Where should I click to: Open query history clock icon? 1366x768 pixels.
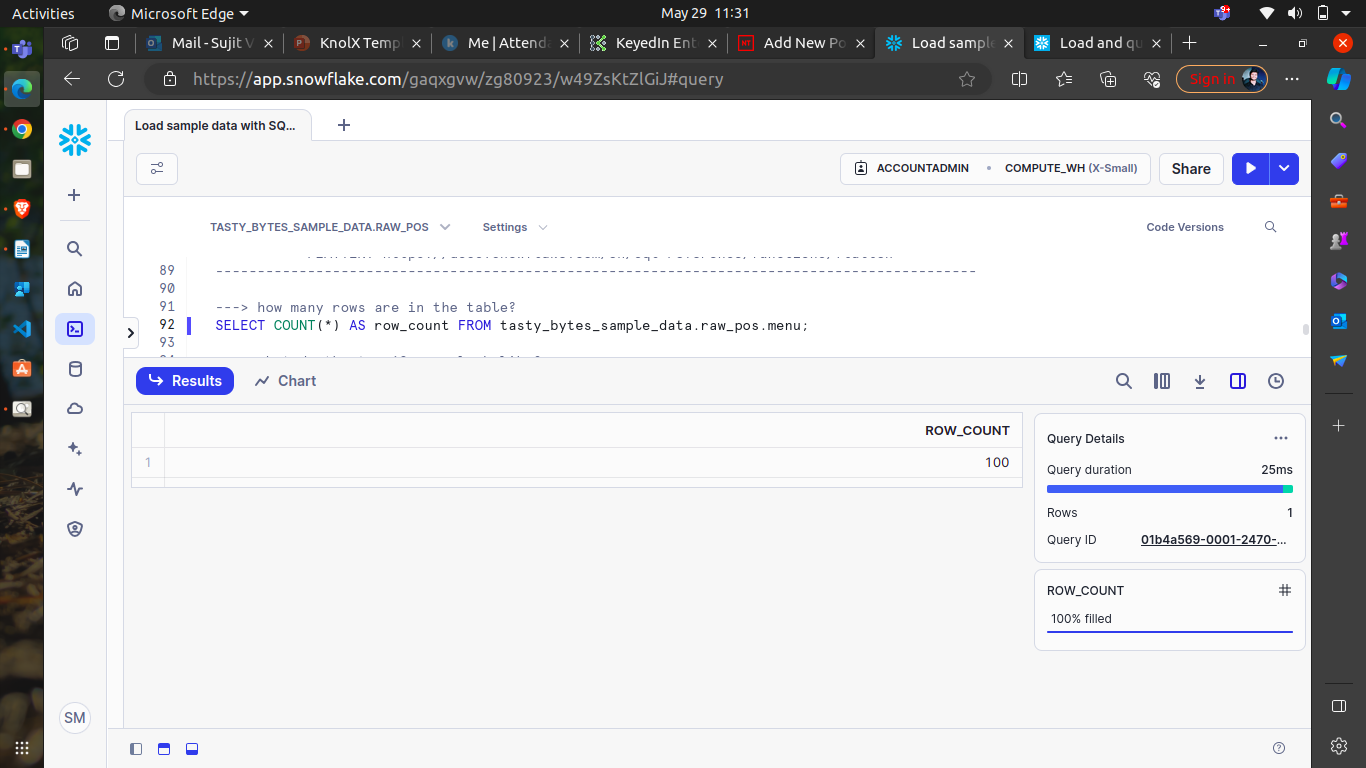click(1276, 381)
